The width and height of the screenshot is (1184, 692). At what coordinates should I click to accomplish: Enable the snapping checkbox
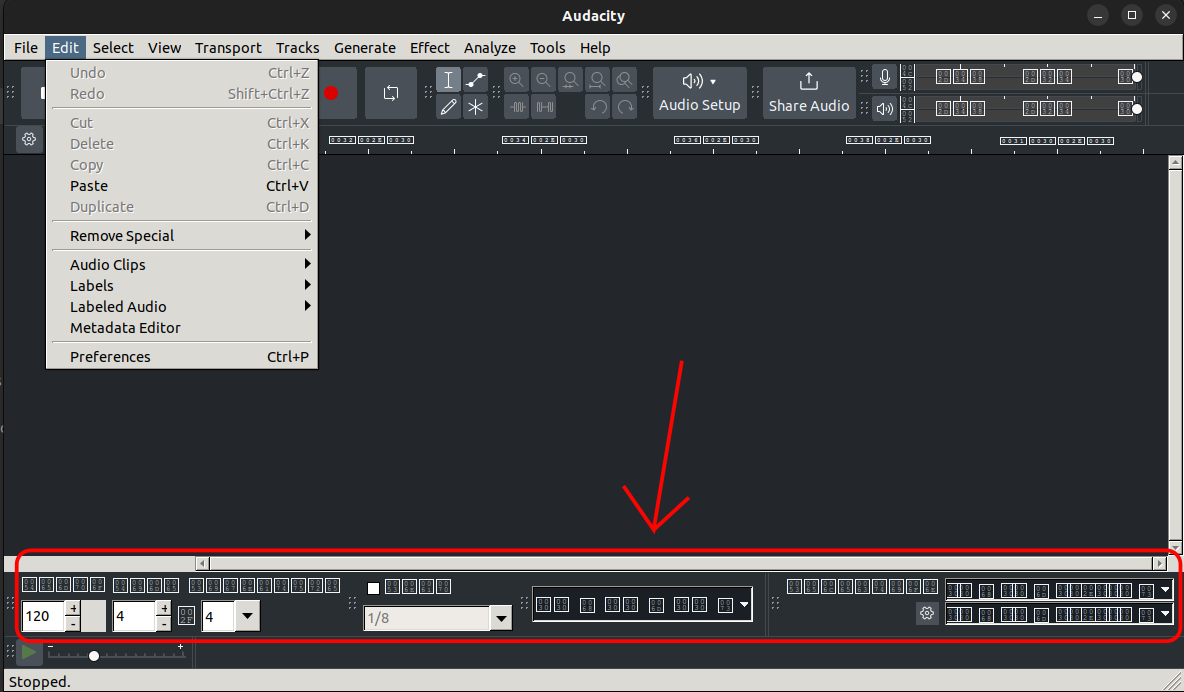[x=373, y=588]
